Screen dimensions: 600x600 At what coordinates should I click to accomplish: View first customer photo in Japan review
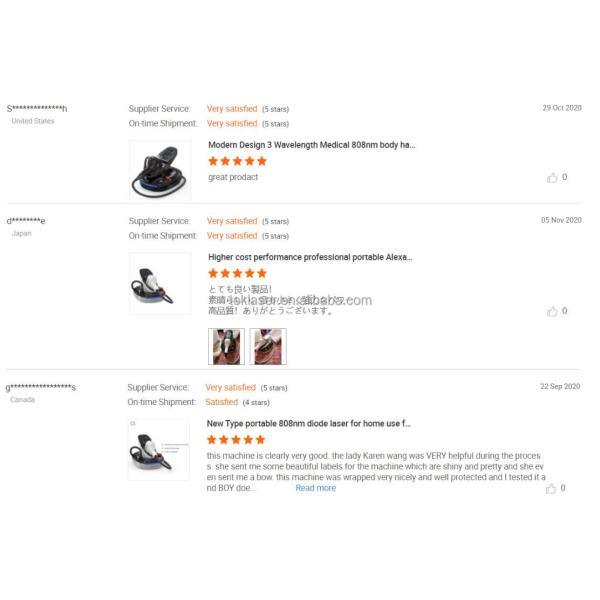pyautogui.click(x=226, y=347)
